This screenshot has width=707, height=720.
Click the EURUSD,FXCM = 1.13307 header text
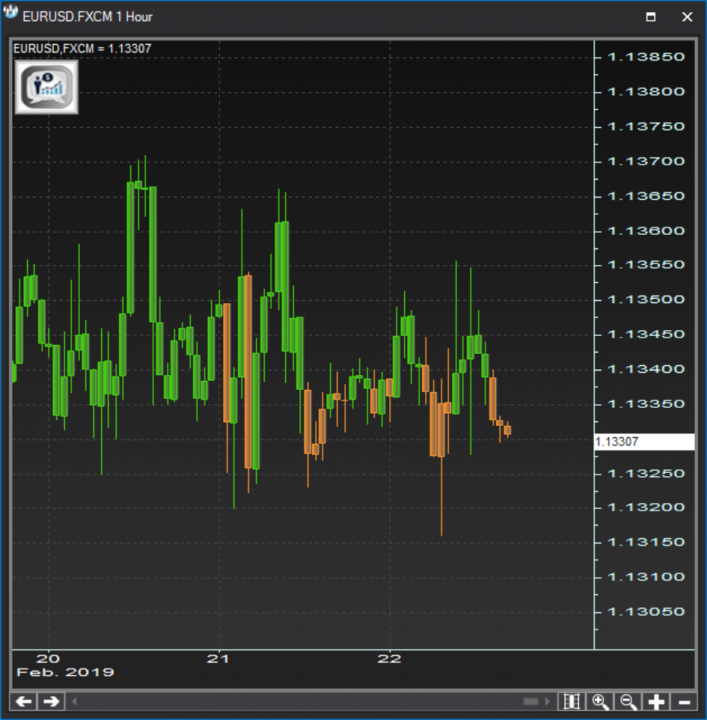tap(82, 49)
